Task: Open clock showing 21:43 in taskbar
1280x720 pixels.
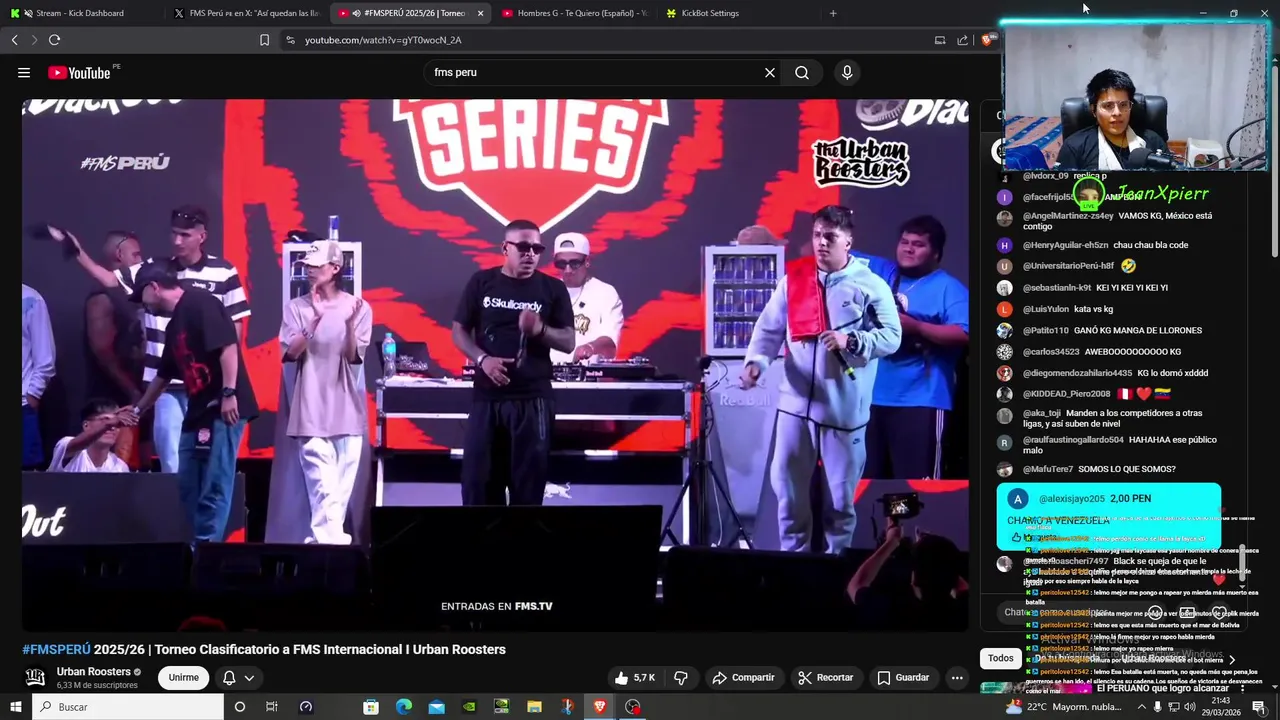Action: [x=1221, y=707]
